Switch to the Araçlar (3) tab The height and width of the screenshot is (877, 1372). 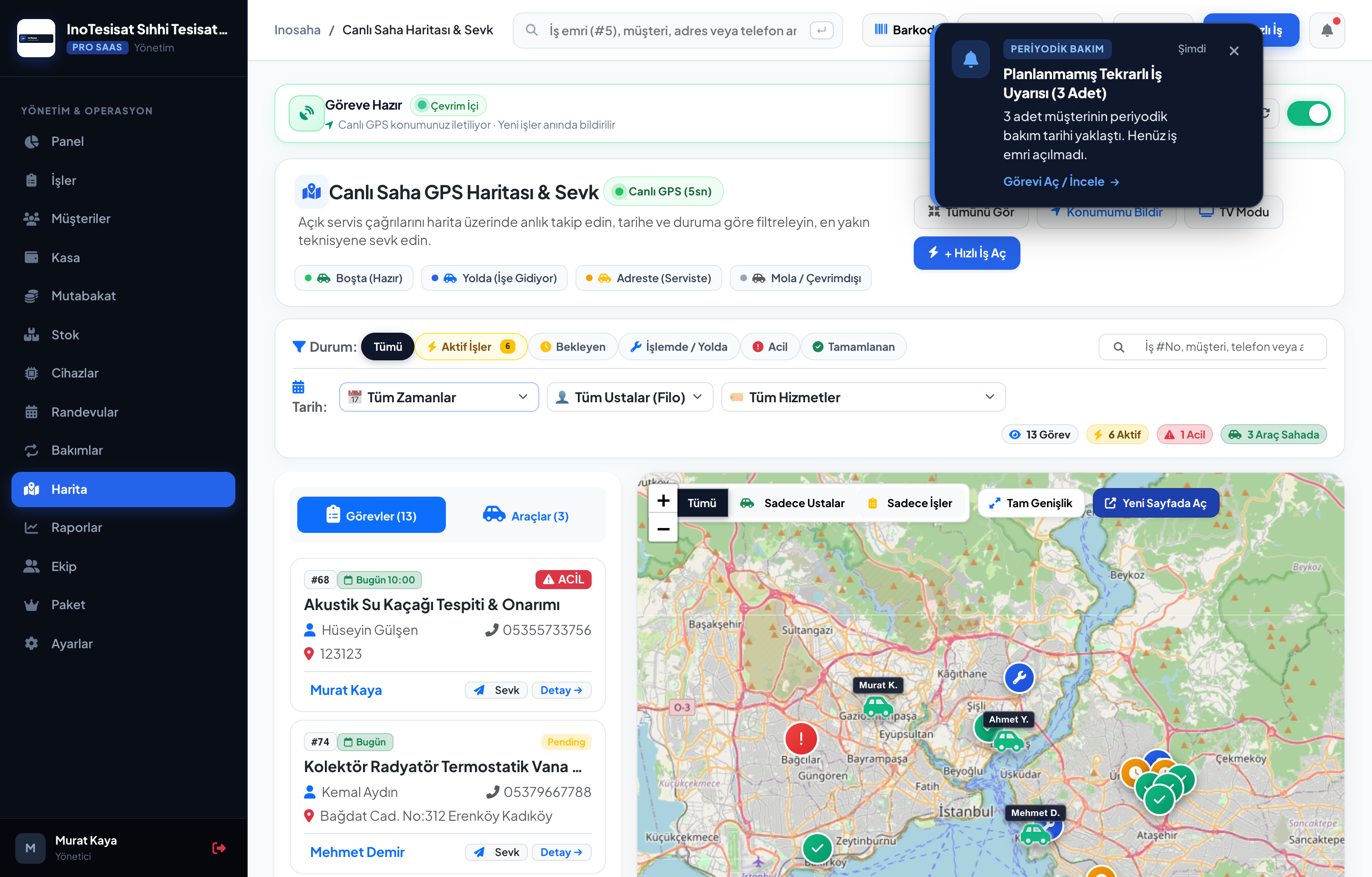click(x=525, y=516)
